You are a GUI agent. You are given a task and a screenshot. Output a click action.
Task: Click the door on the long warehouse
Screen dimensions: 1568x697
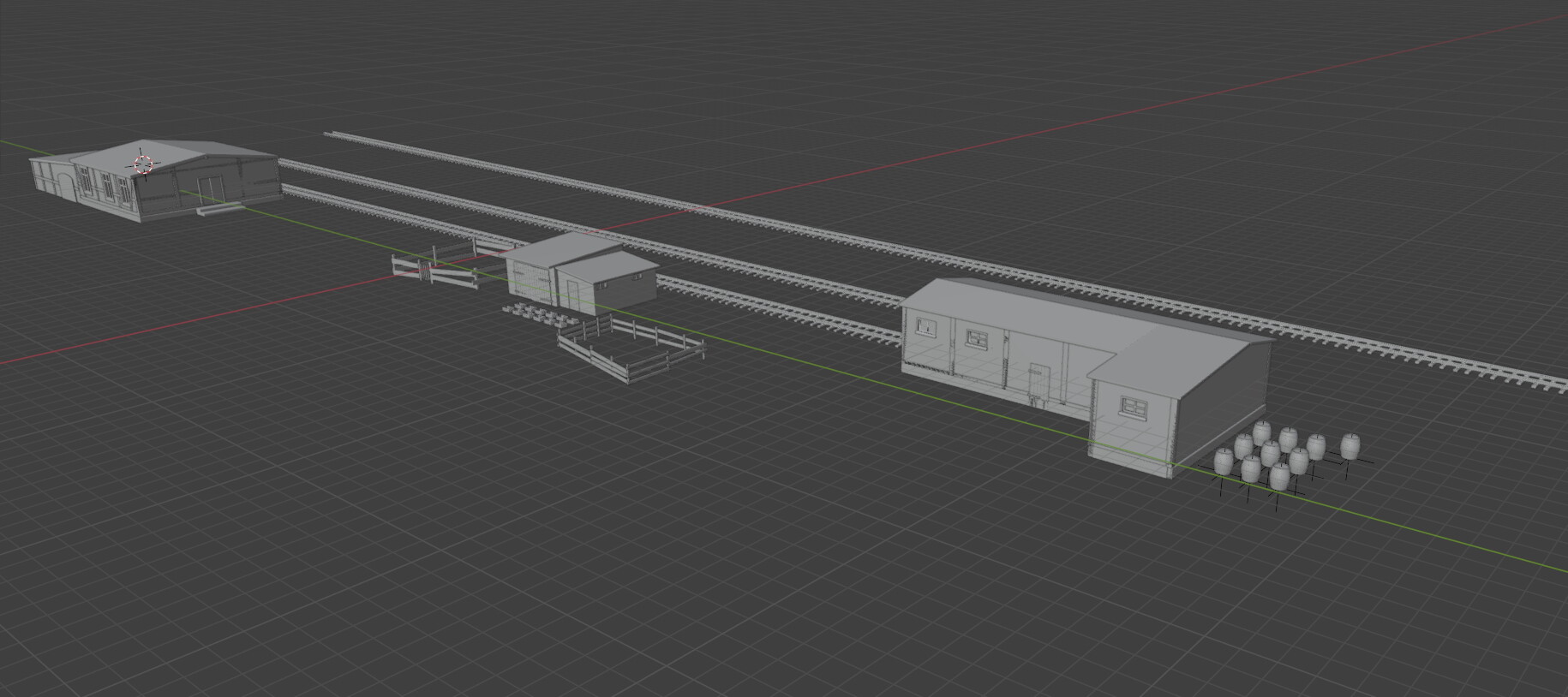pyautogui.click(x=1038, y=382)
